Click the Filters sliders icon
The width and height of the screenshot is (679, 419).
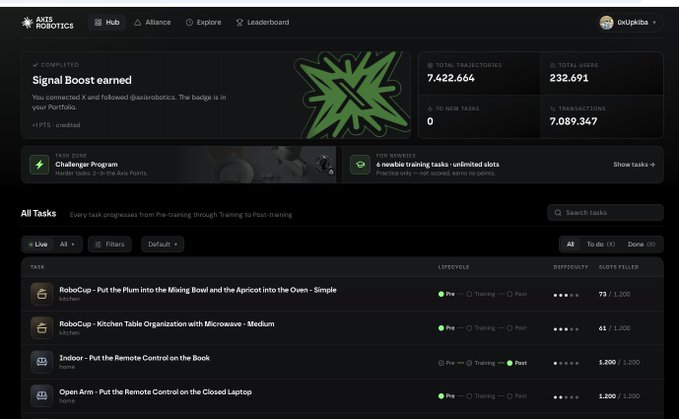tap(98, 245)
